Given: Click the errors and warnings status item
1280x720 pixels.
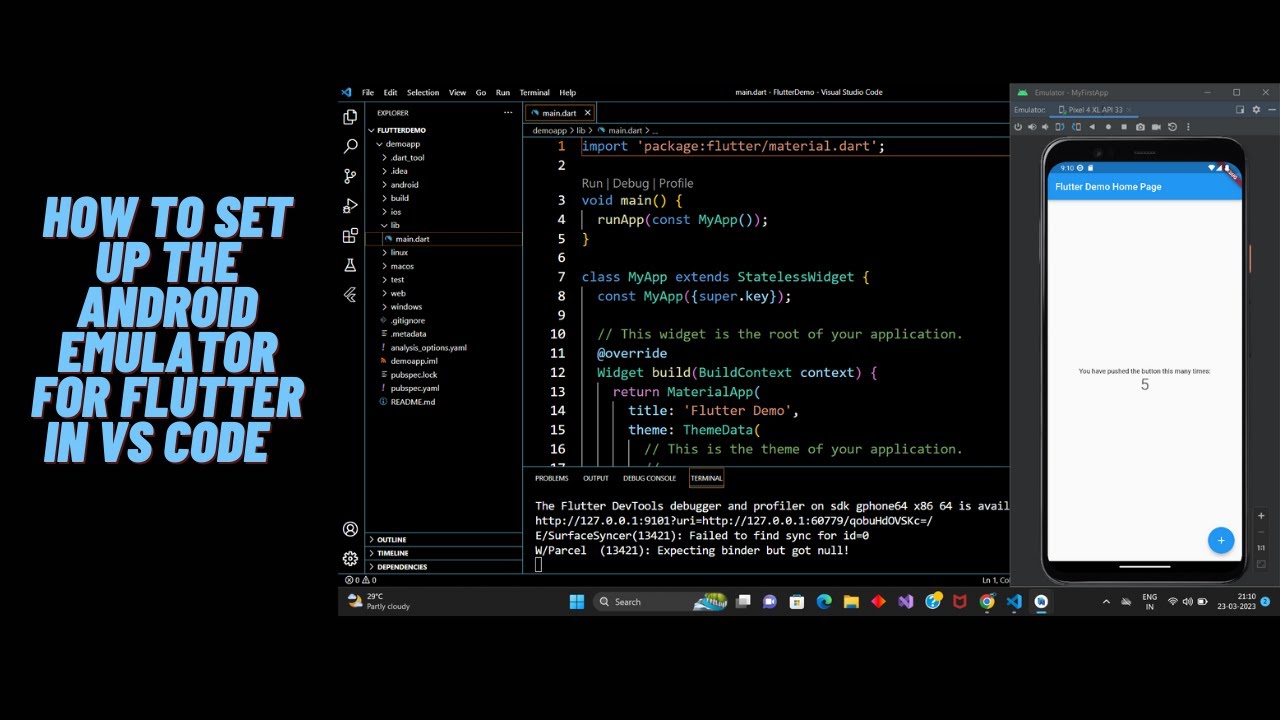Looking at the screenshot, I should (360, 580).
